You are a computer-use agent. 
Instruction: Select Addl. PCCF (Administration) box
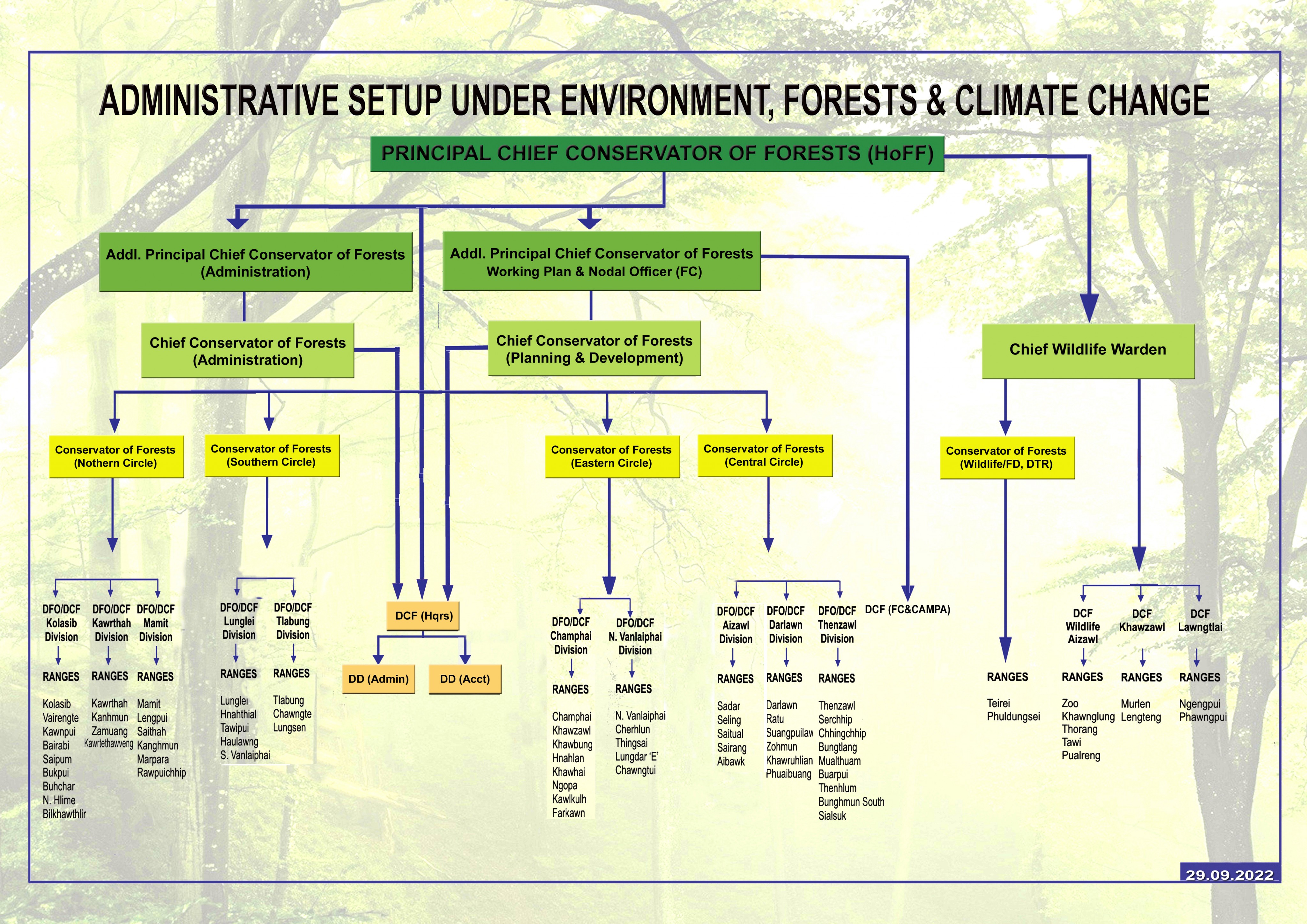pos(256,263)
